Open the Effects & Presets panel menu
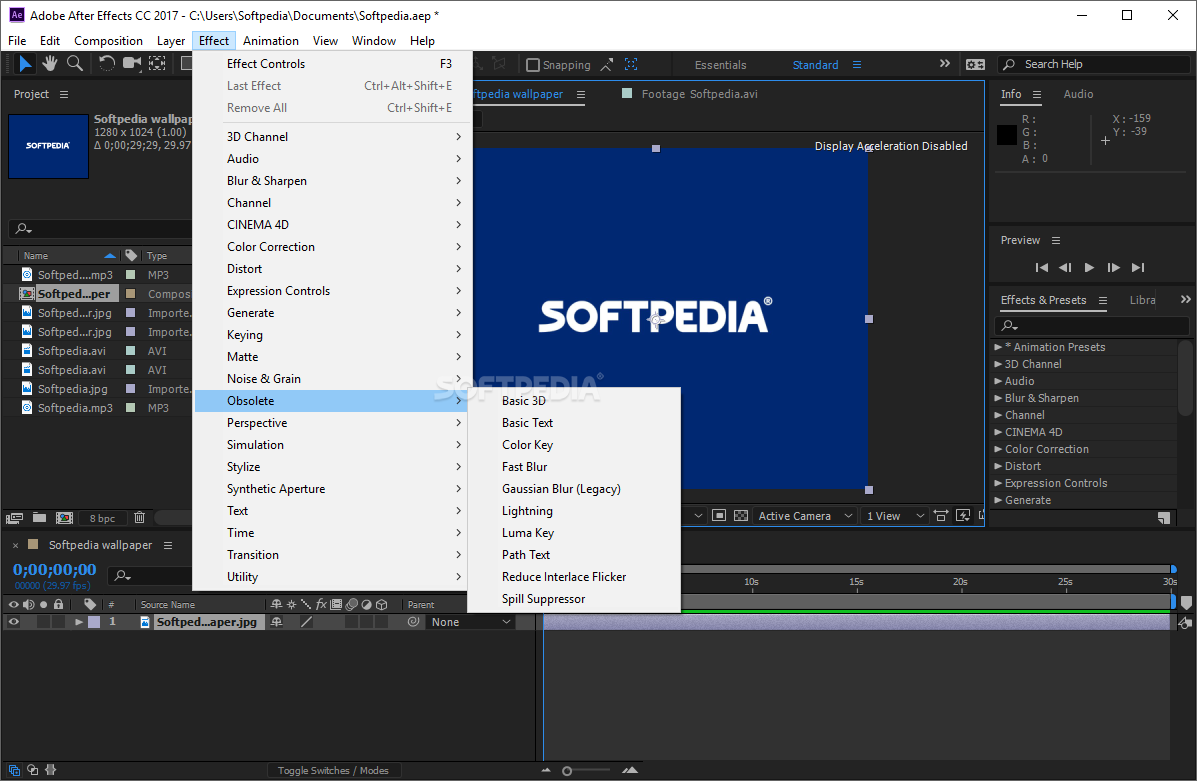 point(1102,300)
